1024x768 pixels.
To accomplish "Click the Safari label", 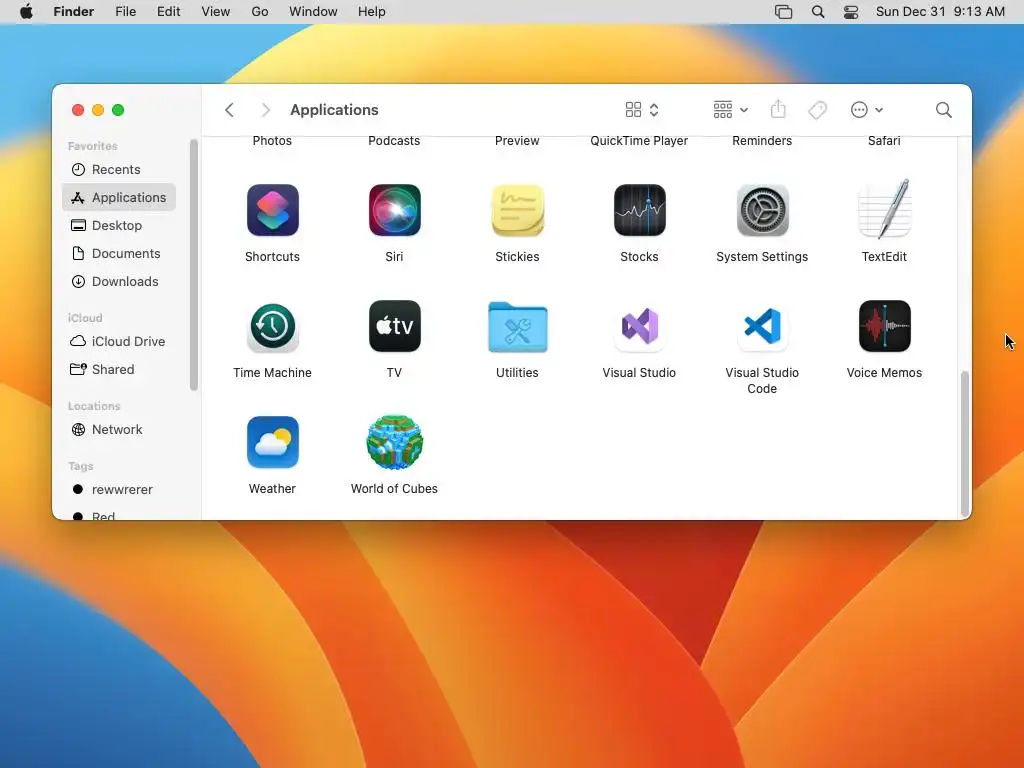I will pos(884,141).
